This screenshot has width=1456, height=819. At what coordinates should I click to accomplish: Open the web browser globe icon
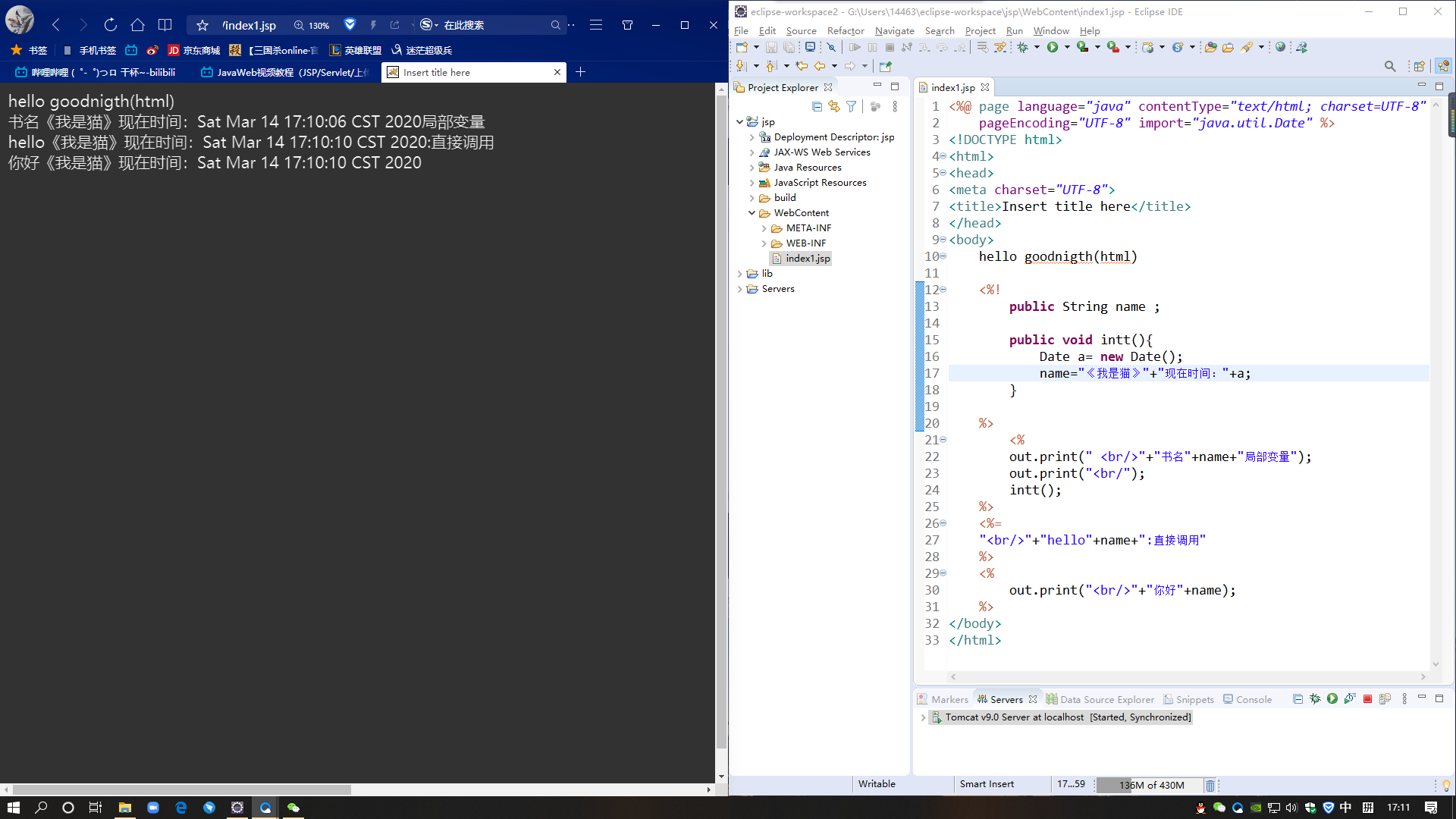[x=1280, y=47]
